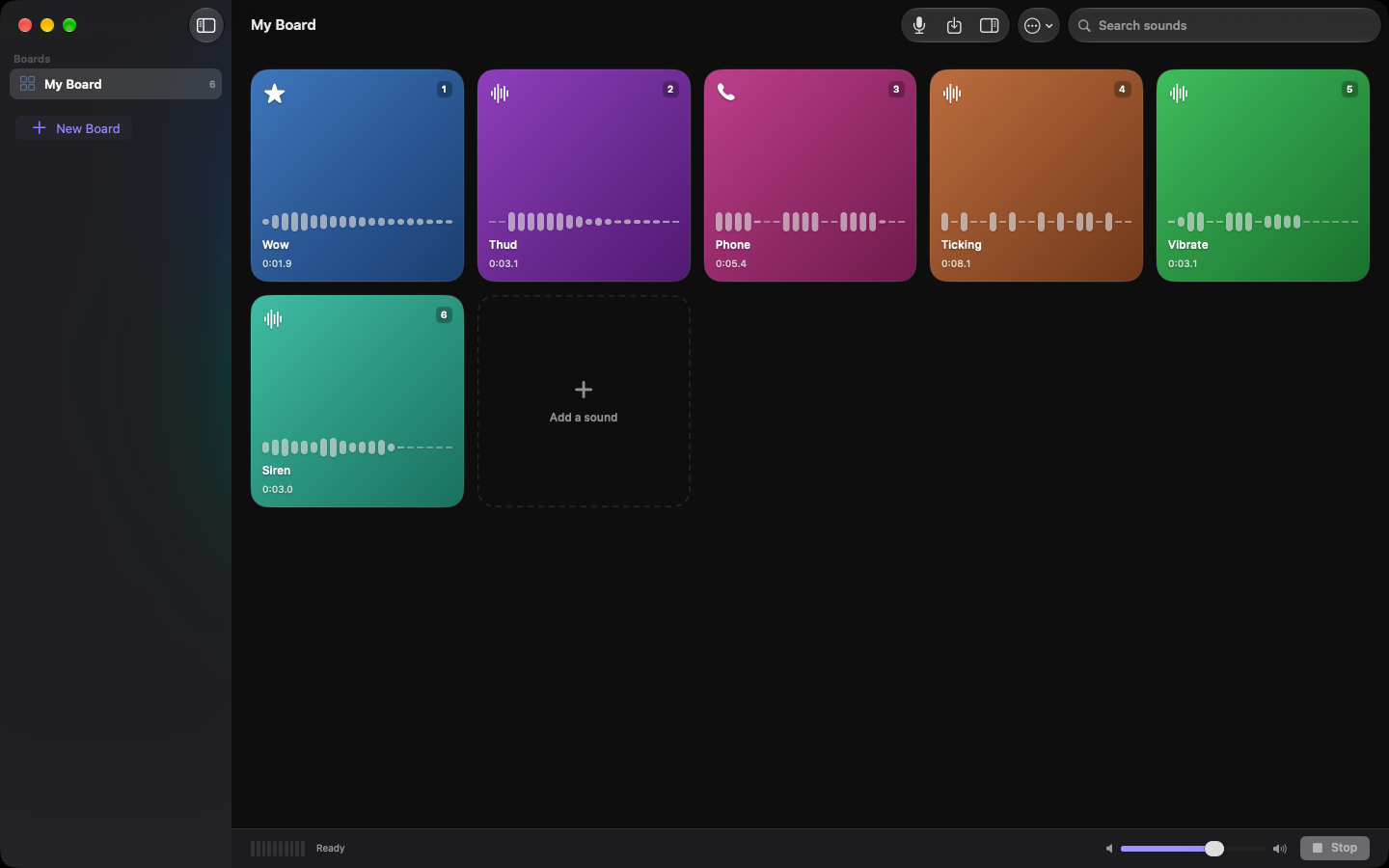Click the Wow sound name label
Viewport: 1389px width, 868px height.
[x=276, y=245]
